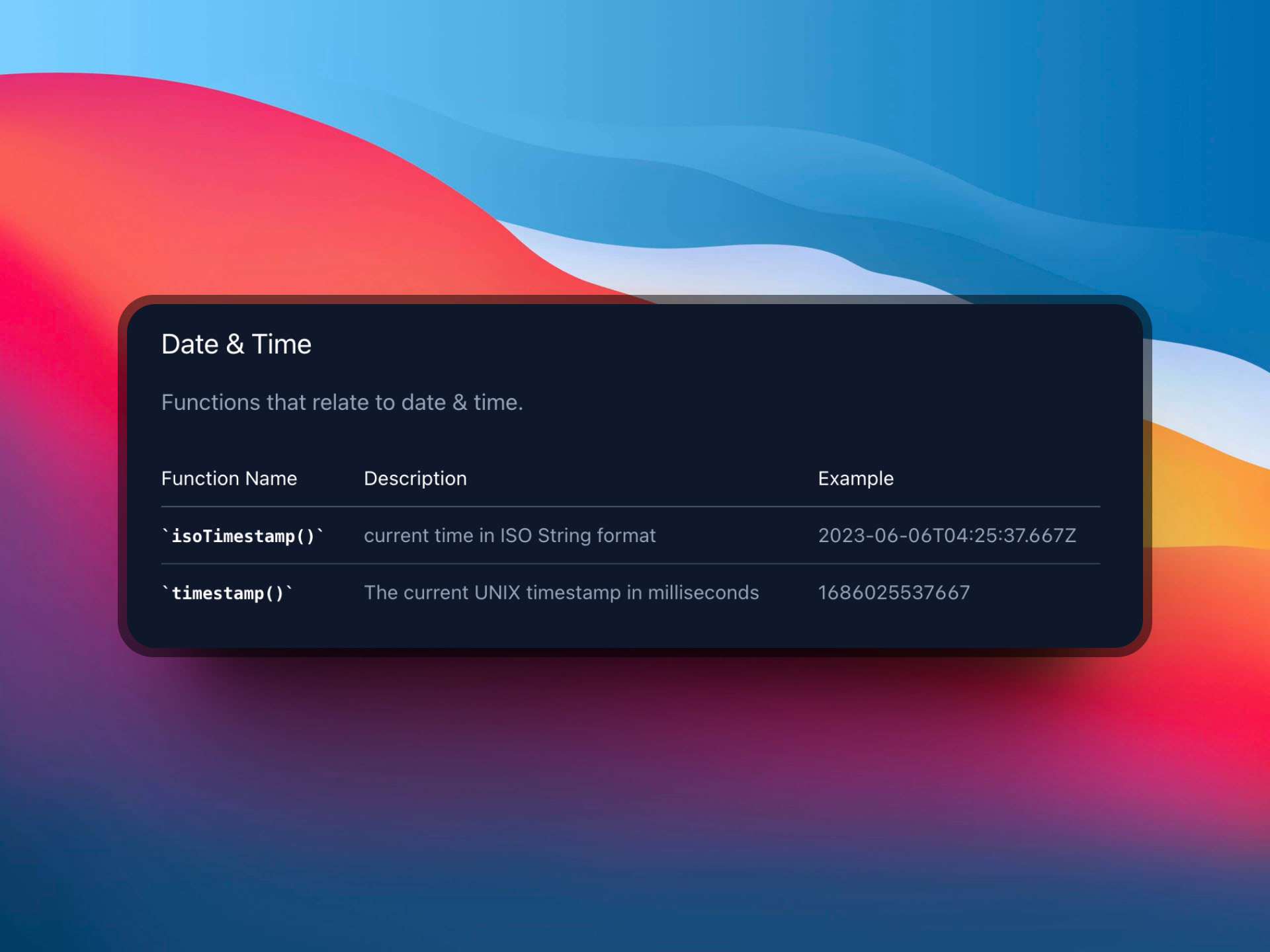Click 'The current UNIX timestamp in milliseconds' description
The width and height of the screenshot is (1270, 952).
pos(561,592)
